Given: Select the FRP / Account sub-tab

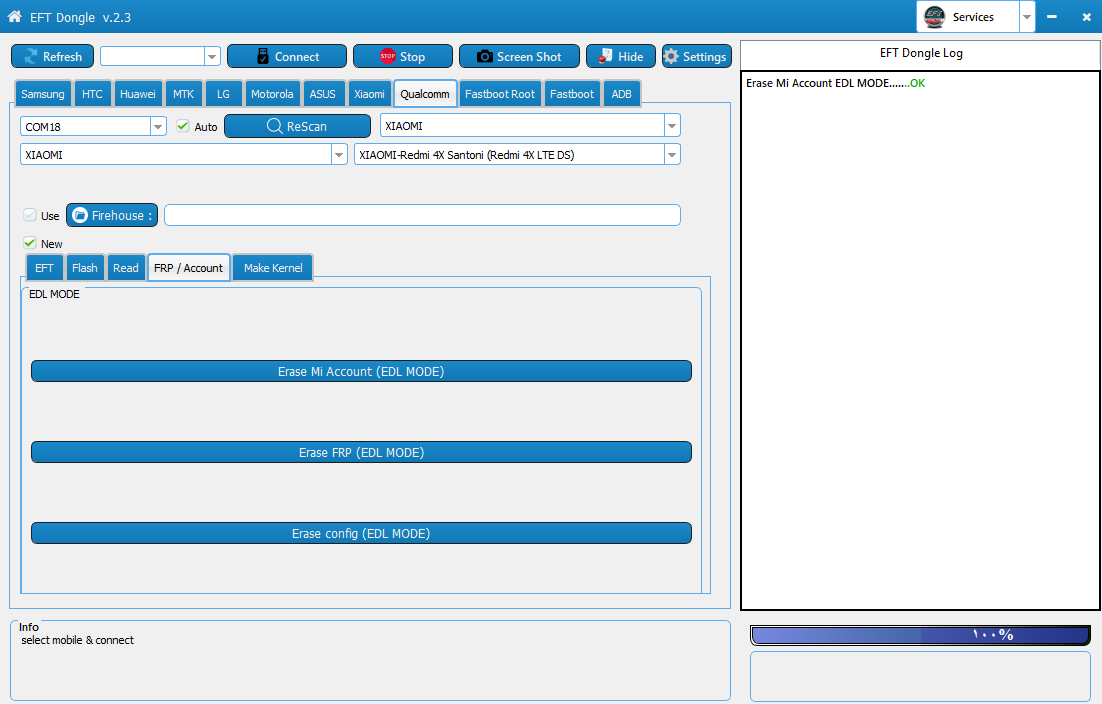Looking at the screenshot, I should [x=188, y=268].
